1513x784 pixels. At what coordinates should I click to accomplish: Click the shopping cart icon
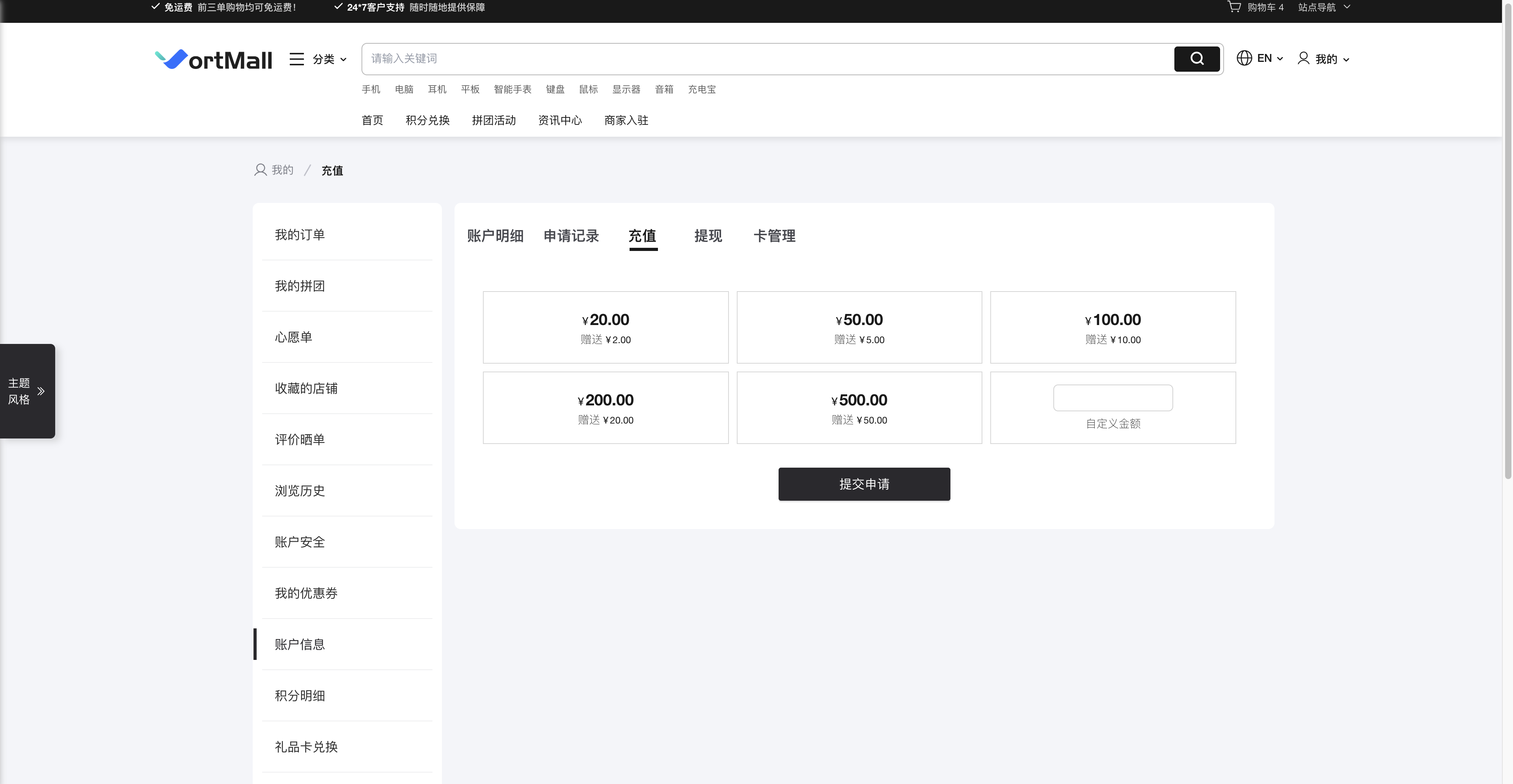(x=1234, y=7)
